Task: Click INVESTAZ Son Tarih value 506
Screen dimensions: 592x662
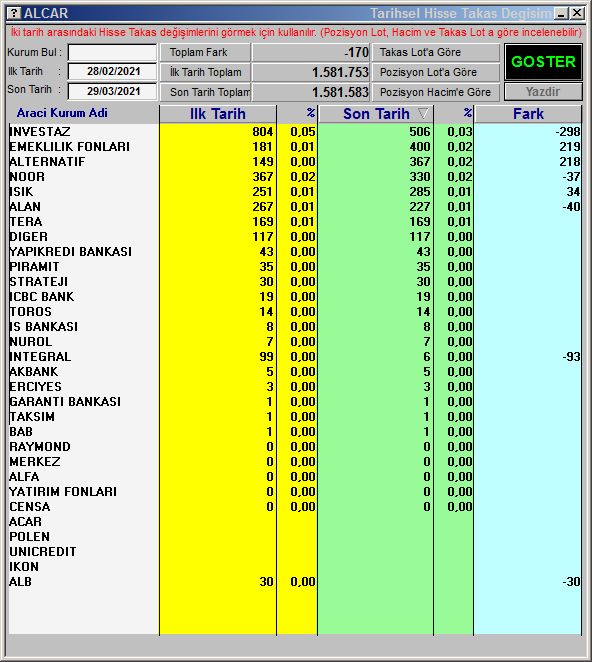Action: tap(420, 132)
